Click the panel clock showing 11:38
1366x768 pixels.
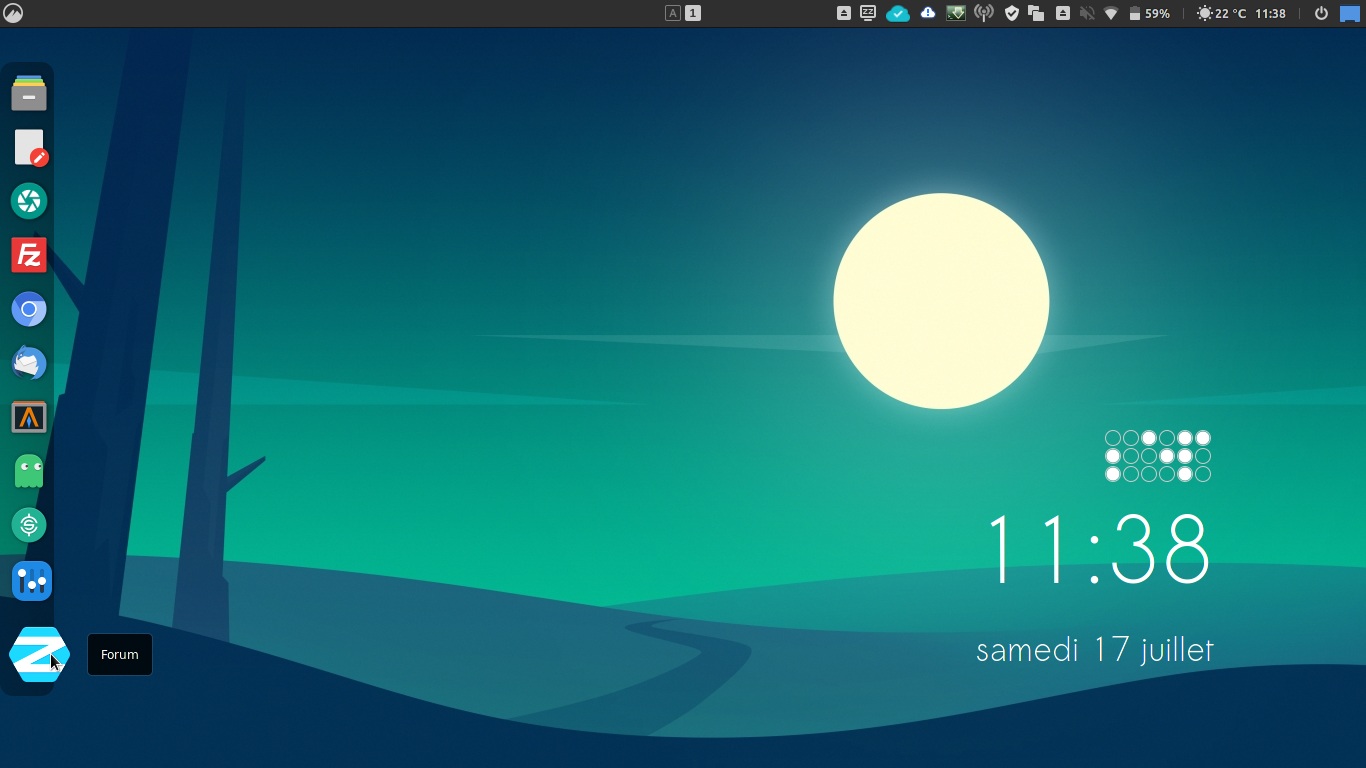(x=1270, y=14)
